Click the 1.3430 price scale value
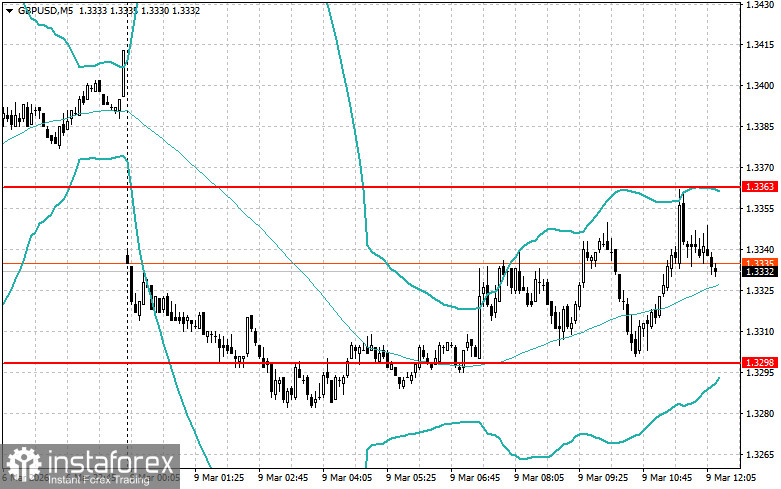This screenshot has width=781, height=489. pos(760,4)
